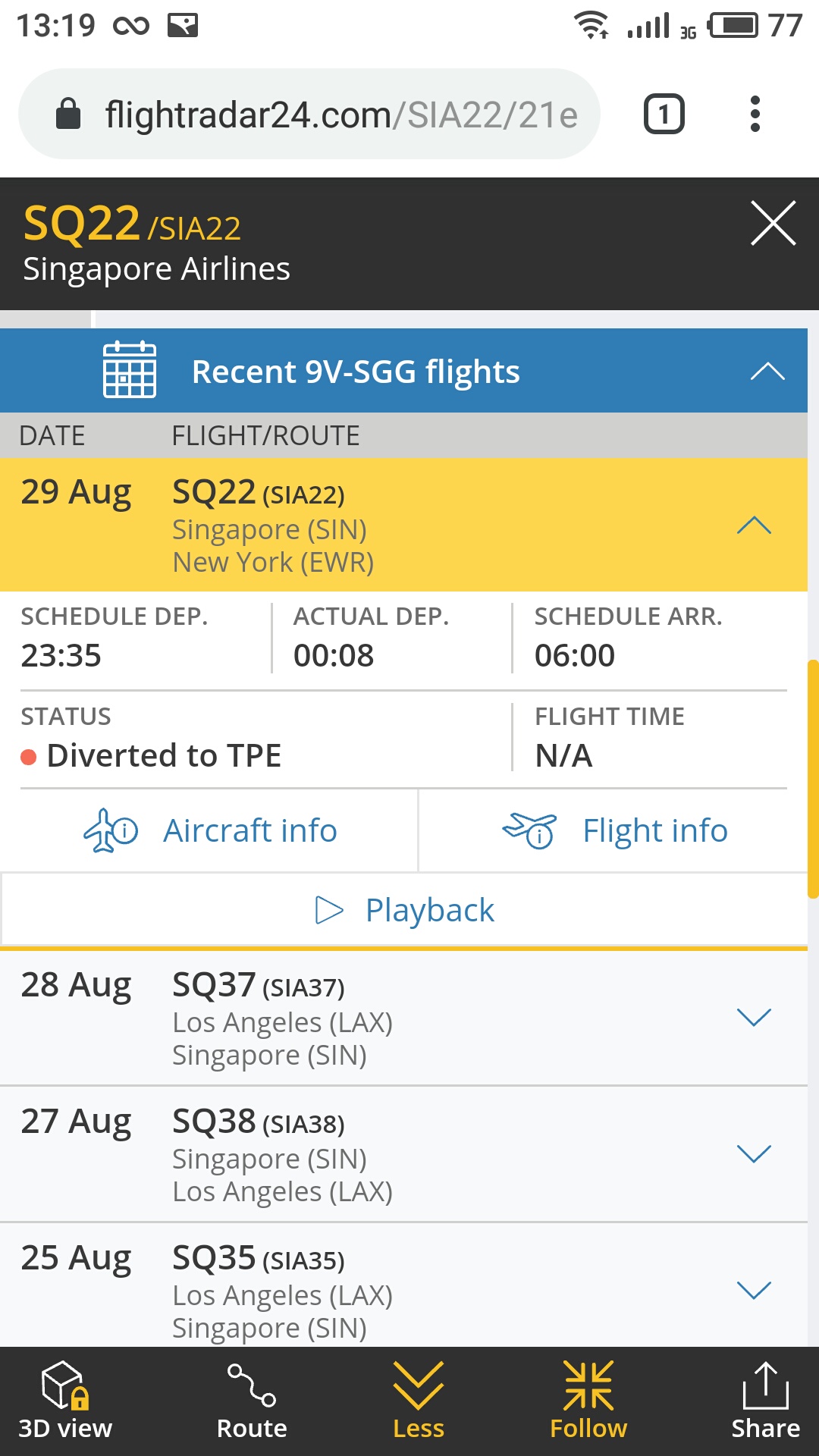Screen dimensions: 819x1456
Task: Expand the 28 Aug SQ37 flight row
Action: click(x=754, y=1017)
